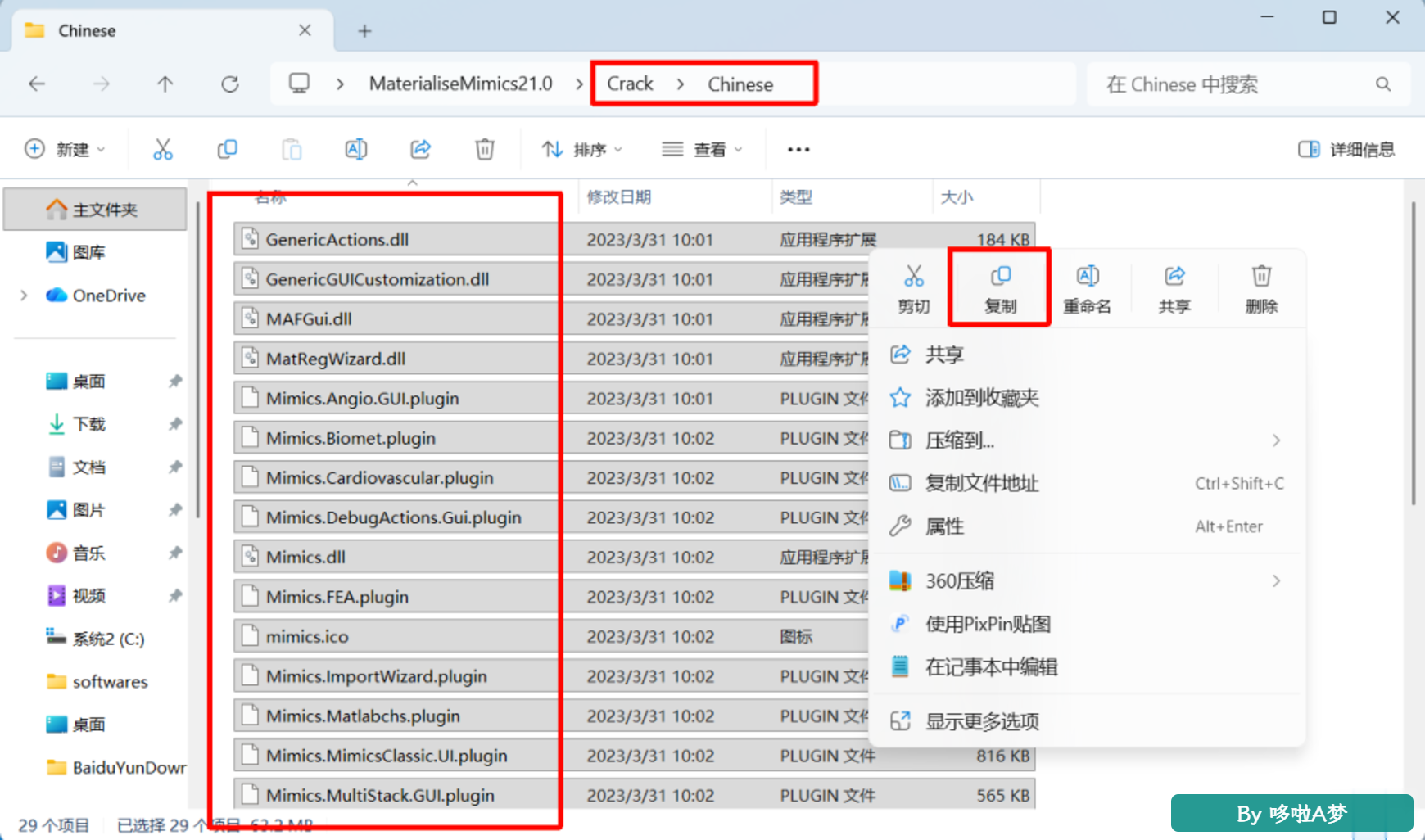The height and width of the screenshot is (840, 1425).
Task: Click the This PC monitor icon in address bar
Action: (299, 84)
